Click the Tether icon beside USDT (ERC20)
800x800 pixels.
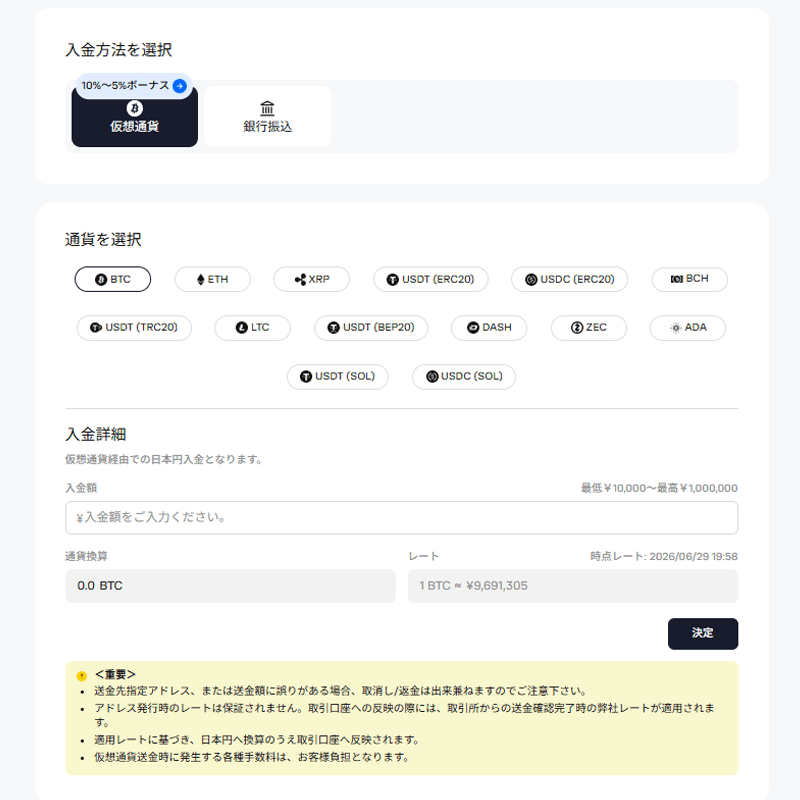[392, 280]
